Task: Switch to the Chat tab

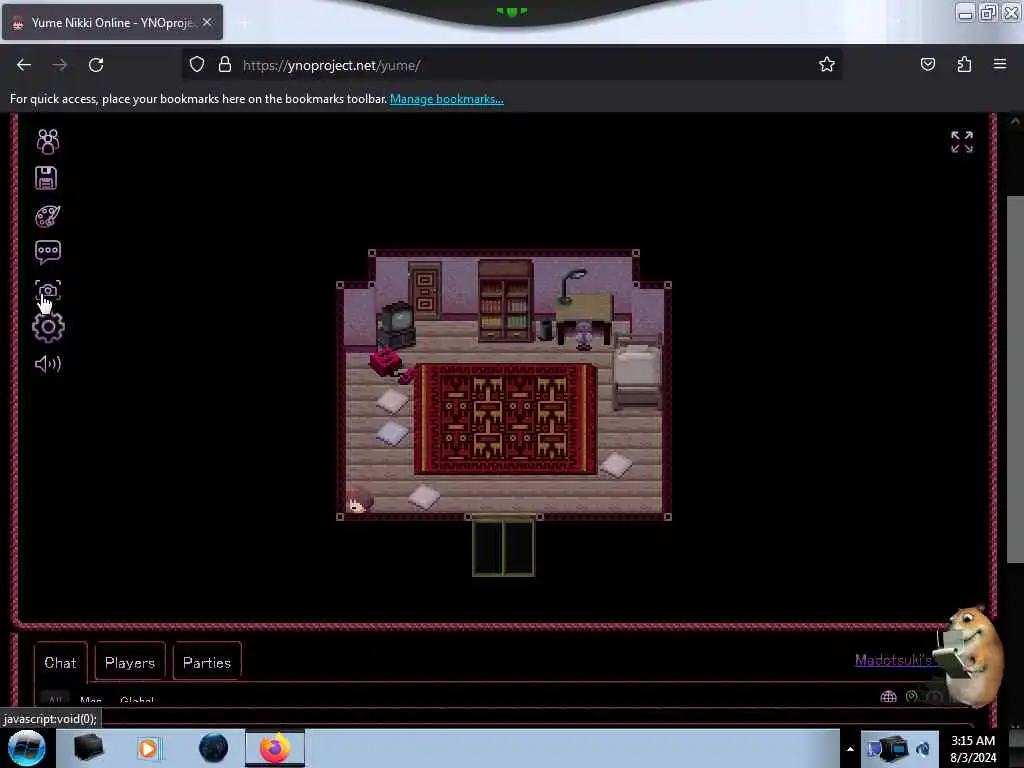Action: click(60, 663)
